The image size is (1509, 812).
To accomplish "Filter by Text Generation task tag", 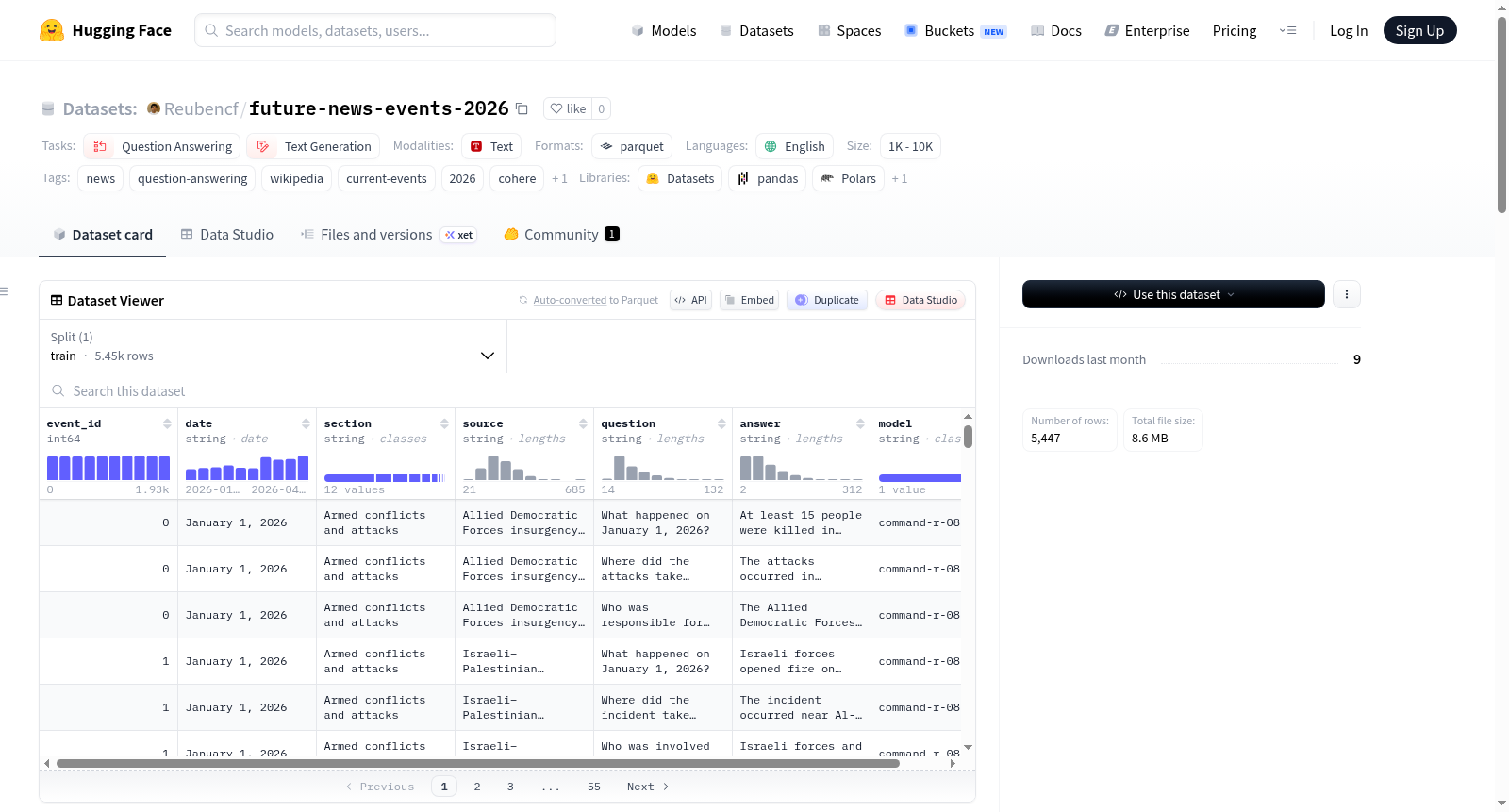I will 314,146.
